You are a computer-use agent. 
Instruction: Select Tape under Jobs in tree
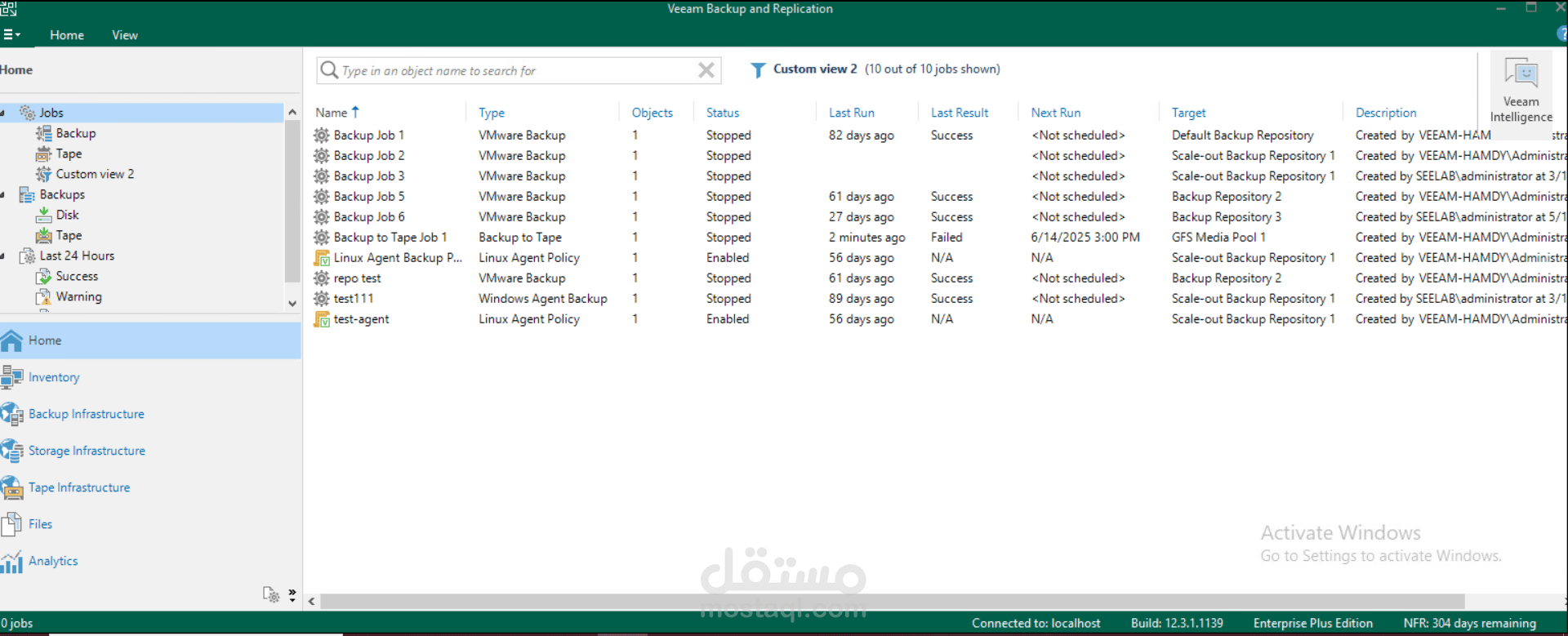click(x=69, y=153)
